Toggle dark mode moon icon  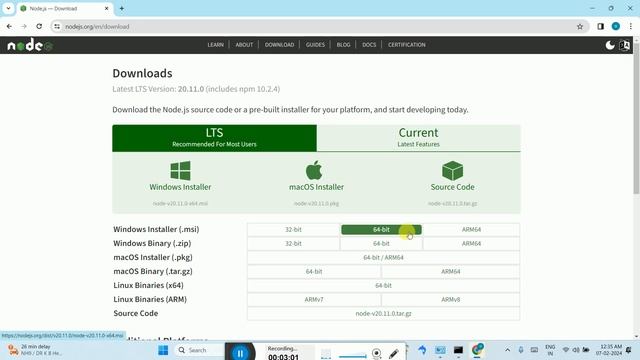(x=610, y=45)
